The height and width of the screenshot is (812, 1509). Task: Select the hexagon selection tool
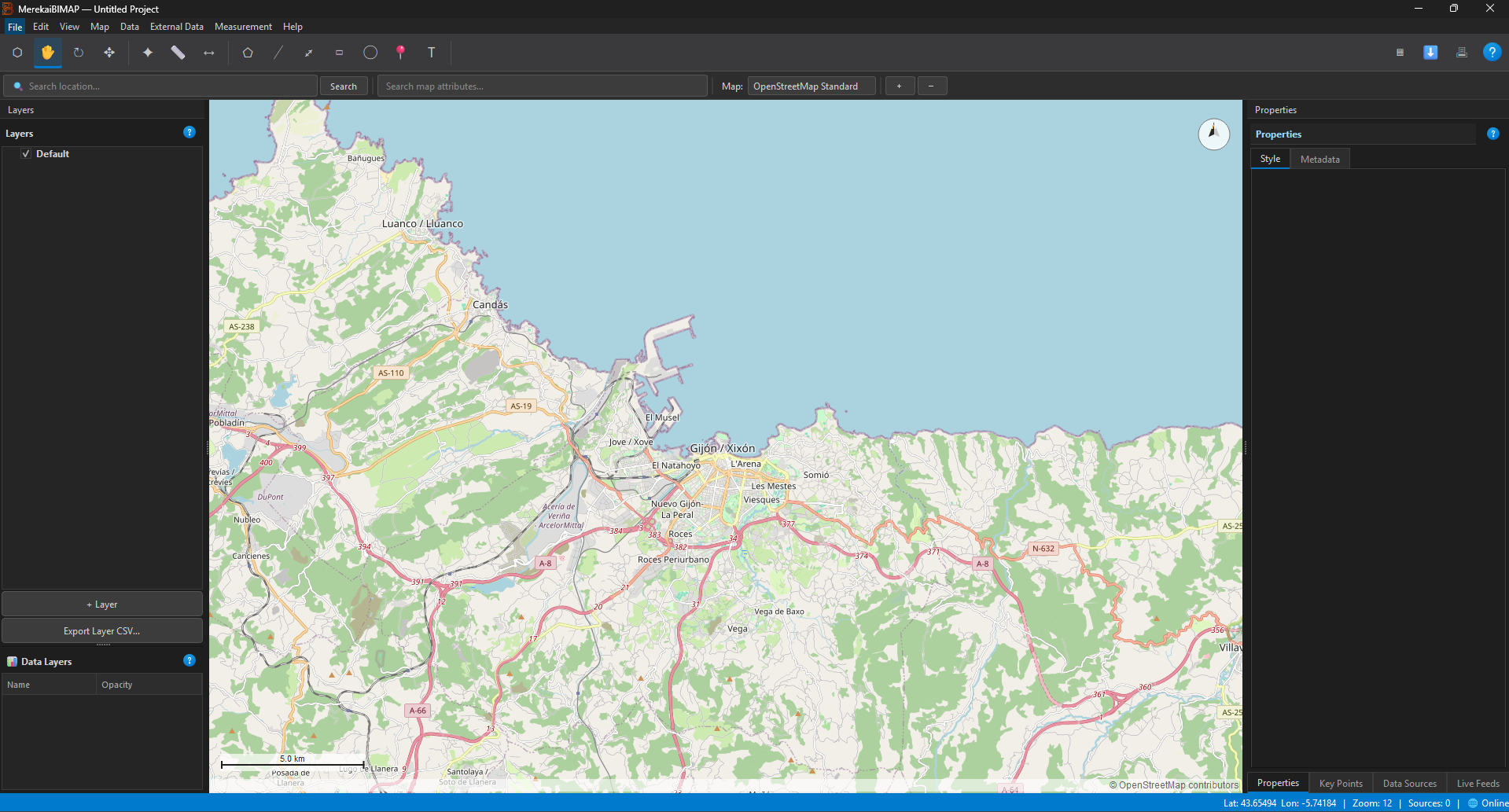click(17, 53)
